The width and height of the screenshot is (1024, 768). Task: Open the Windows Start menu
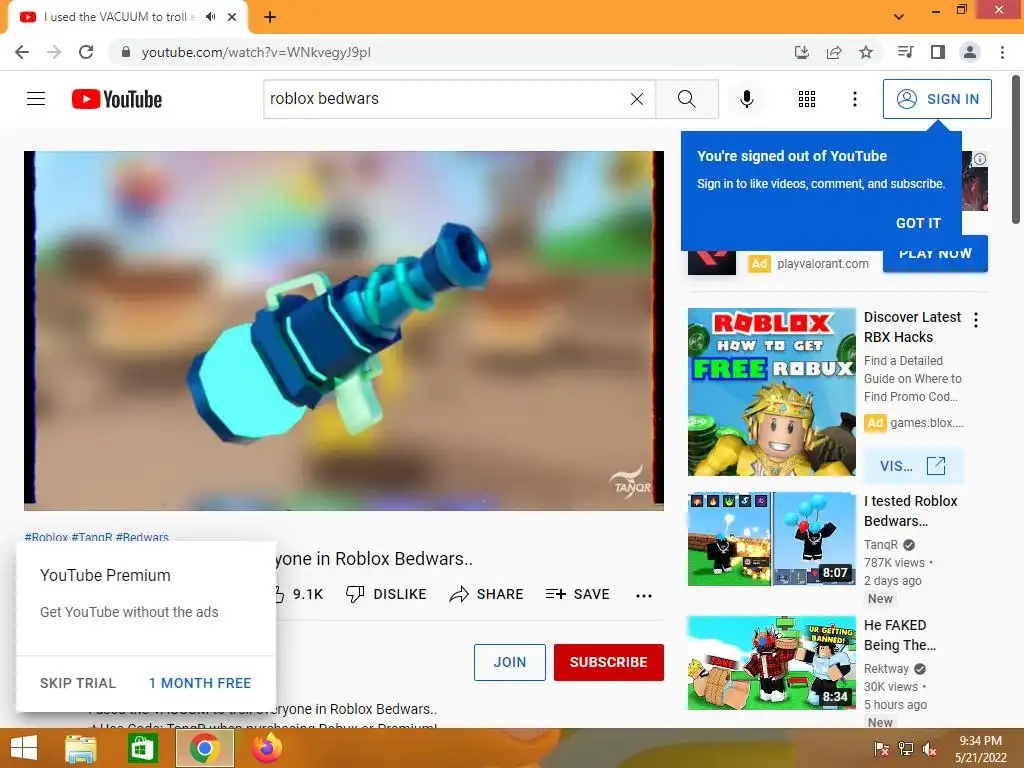click(24, 748)
